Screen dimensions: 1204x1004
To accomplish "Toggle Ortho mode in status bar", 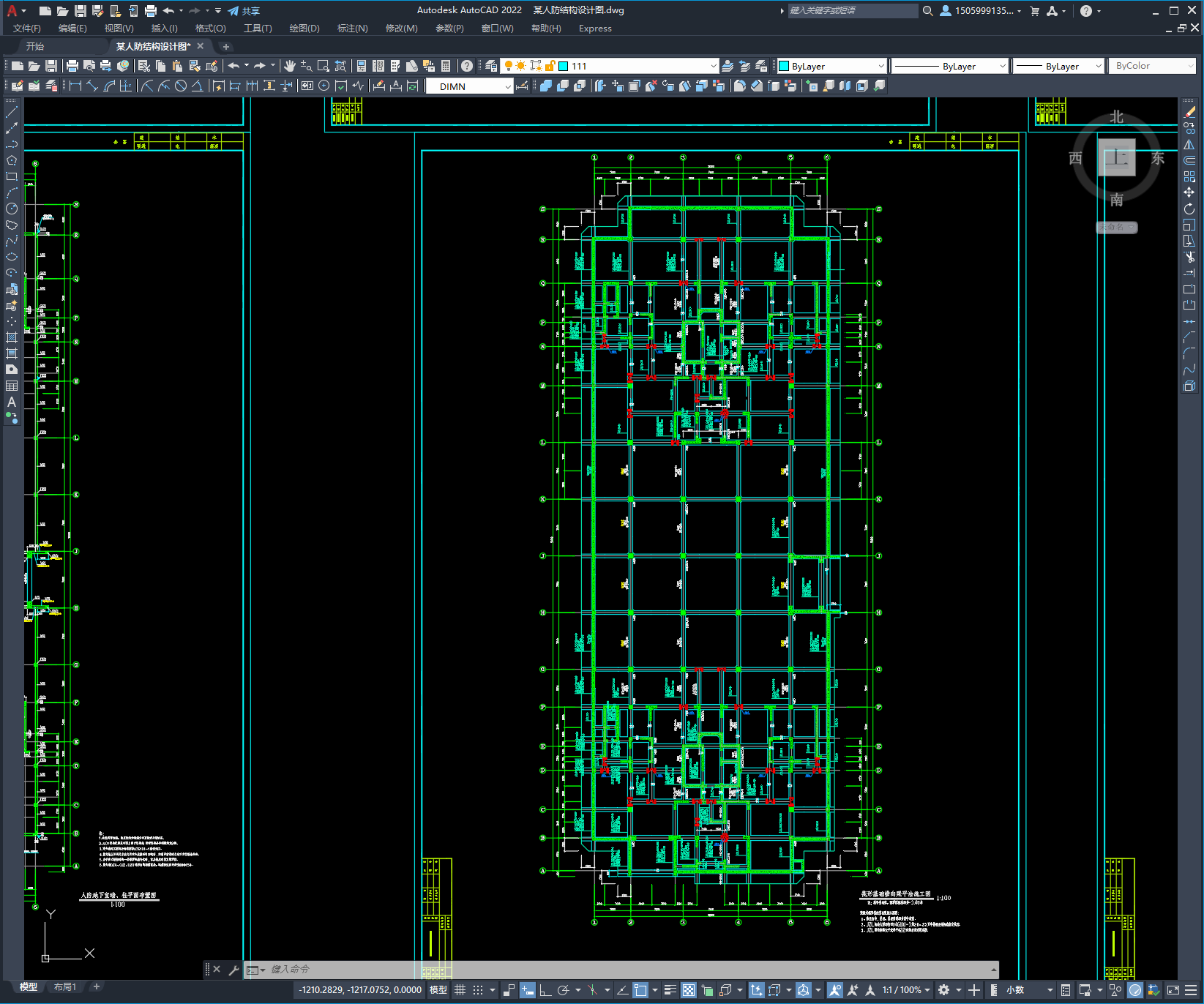I will [545, 990].
